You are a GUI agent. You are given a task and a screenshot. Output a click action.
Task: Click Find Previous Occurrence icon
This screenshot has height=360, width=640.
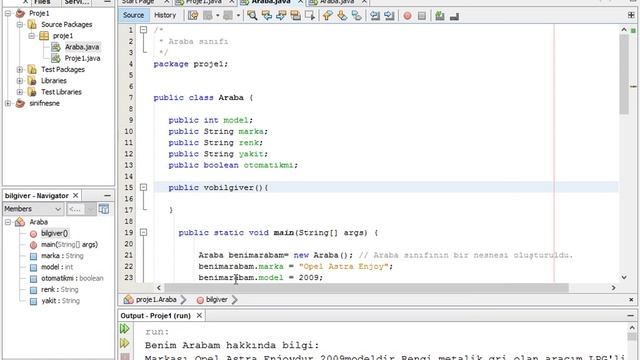267,16
